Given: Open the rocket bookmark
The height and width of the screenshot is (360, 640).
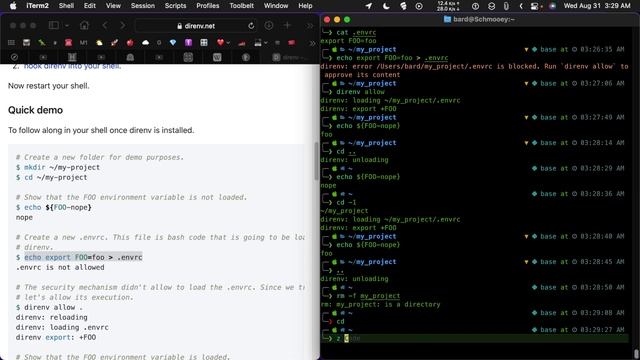Looking at the screenshot, I should tap(115, 42).
